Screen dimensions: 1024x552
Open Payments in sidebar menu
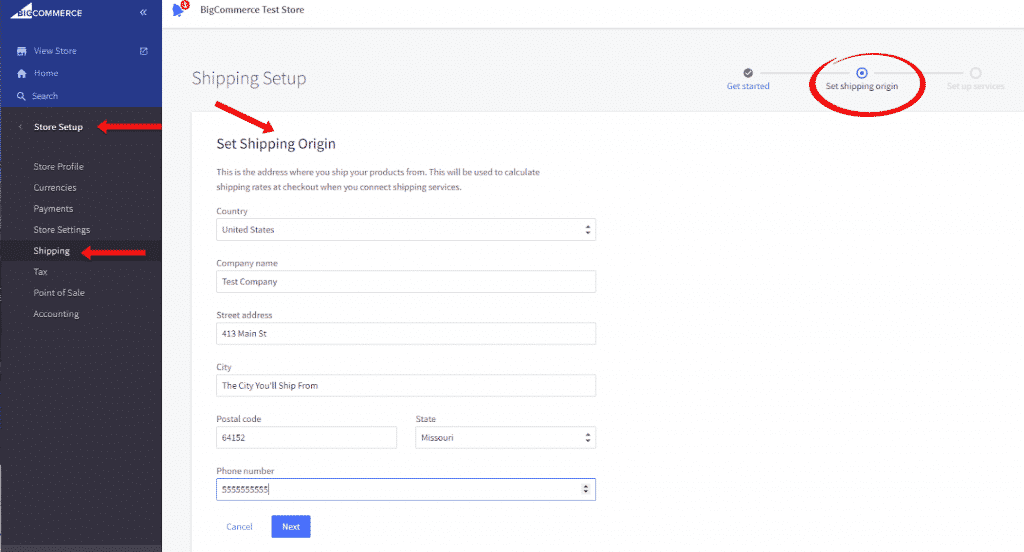click(53, 208)
